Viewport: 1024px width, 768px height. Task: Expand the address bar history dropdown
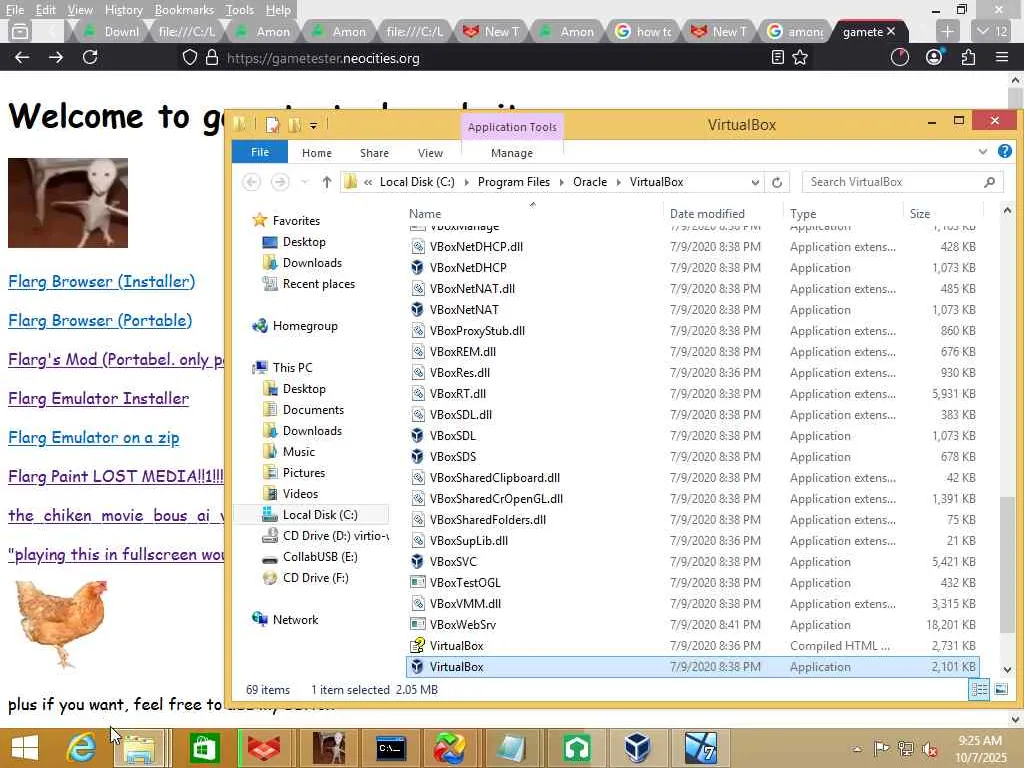click(x=755, y=182)
